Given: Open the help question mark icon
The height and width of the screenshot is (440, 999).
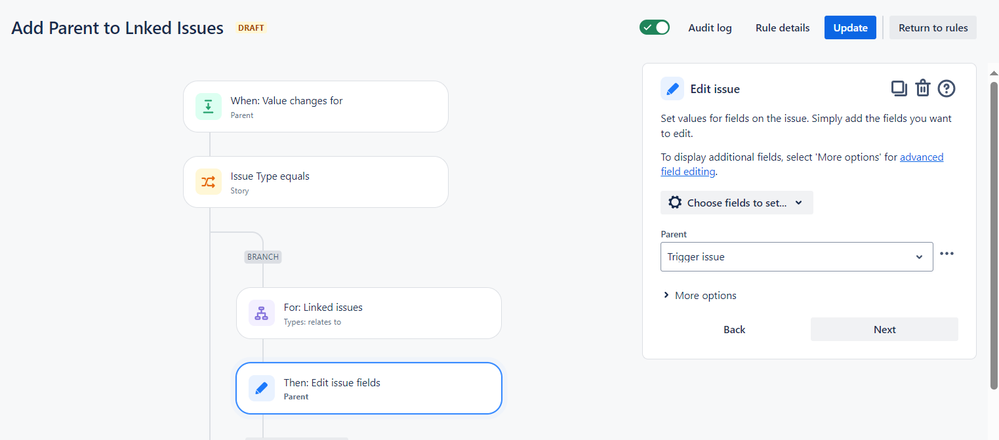Looking at the screenshot, I should (x=946, y=88).
